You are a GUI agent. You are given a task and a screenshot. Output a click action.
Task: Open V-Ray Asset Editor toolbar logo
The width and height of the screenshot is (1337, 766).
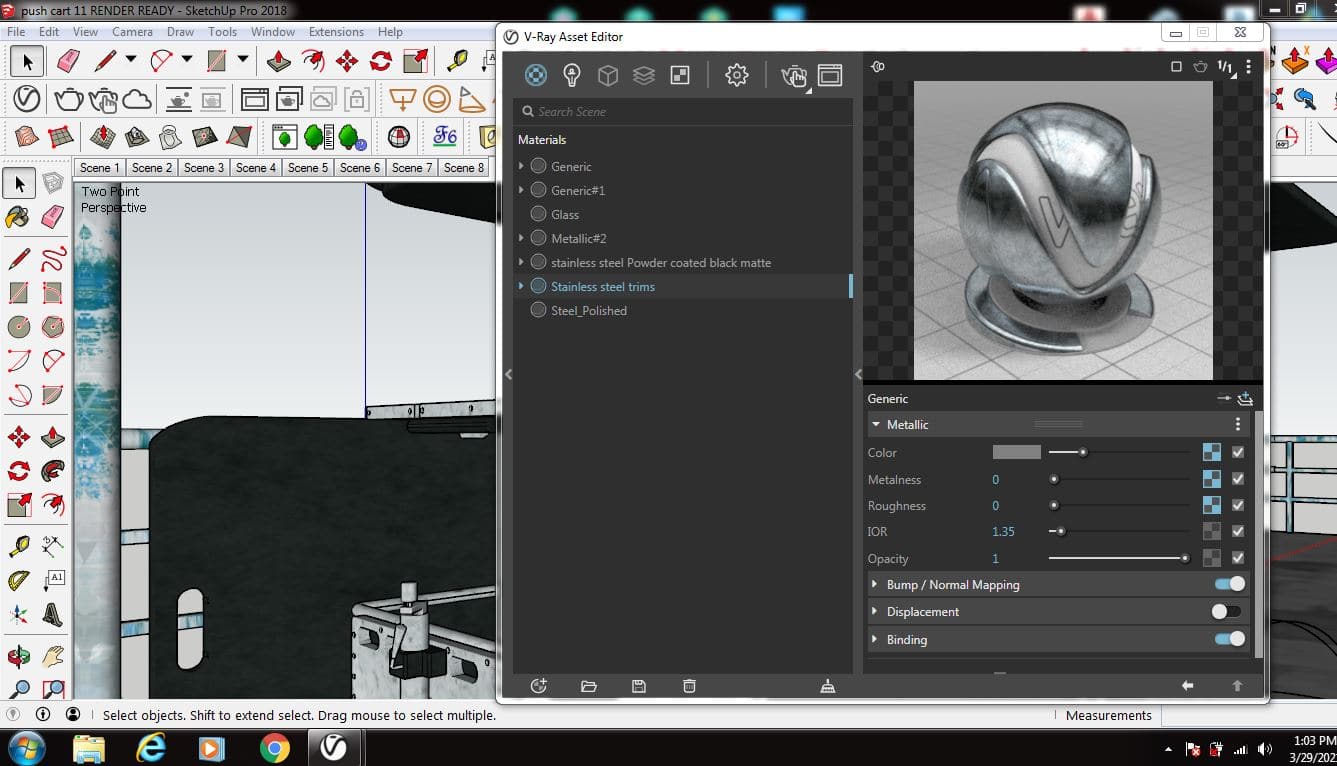(x=27, y=99)
